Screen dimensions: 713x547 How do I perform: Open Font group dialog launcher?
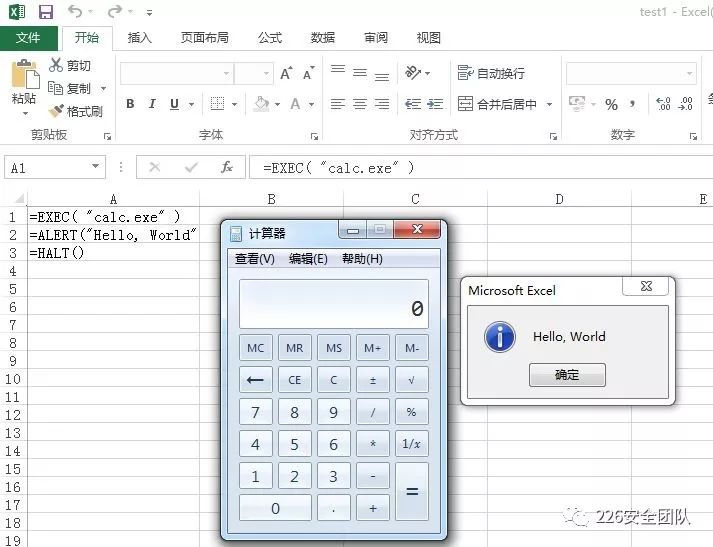click(314, 136)
